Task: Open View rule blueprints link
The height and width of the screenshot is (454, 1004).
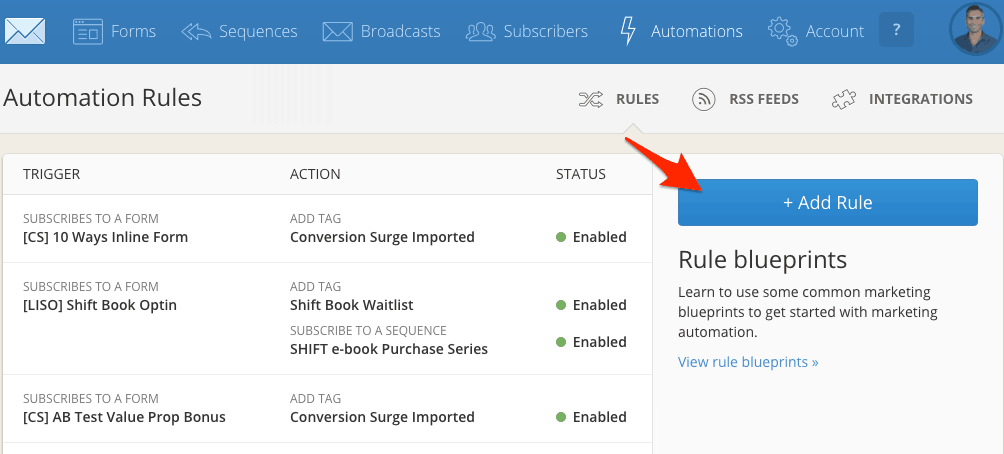Action: pos(748,362)
